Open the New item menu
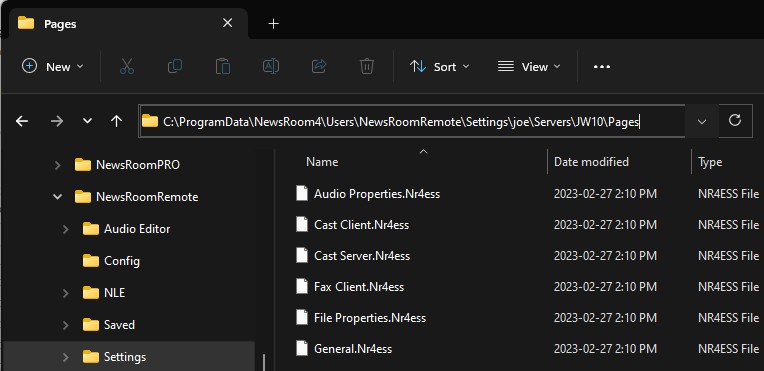 pyautogui.click(x=53, y=66)
